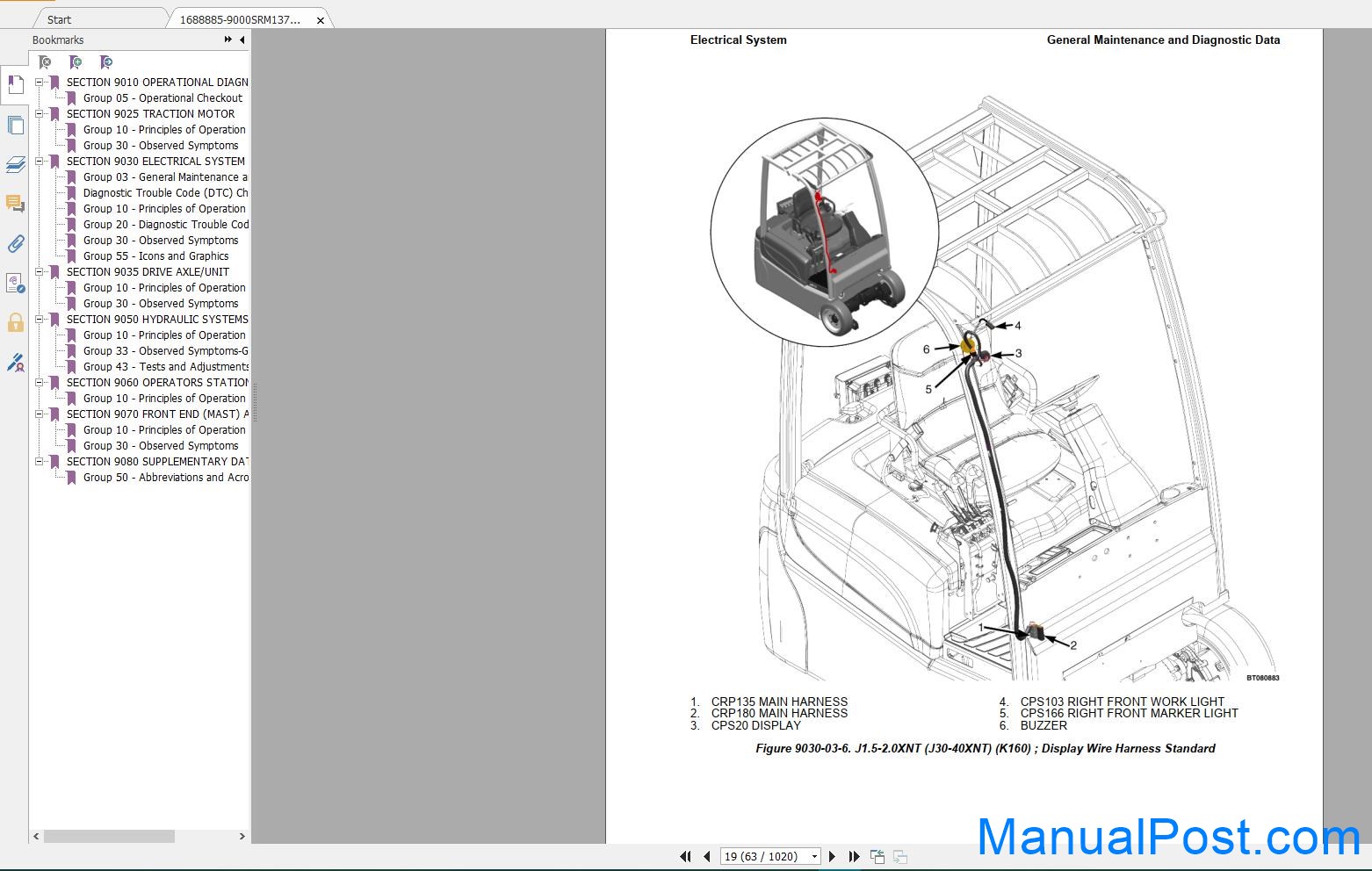Open the Comments panel icon
This screenshot has height=871, width=1372.
[15, 204]
